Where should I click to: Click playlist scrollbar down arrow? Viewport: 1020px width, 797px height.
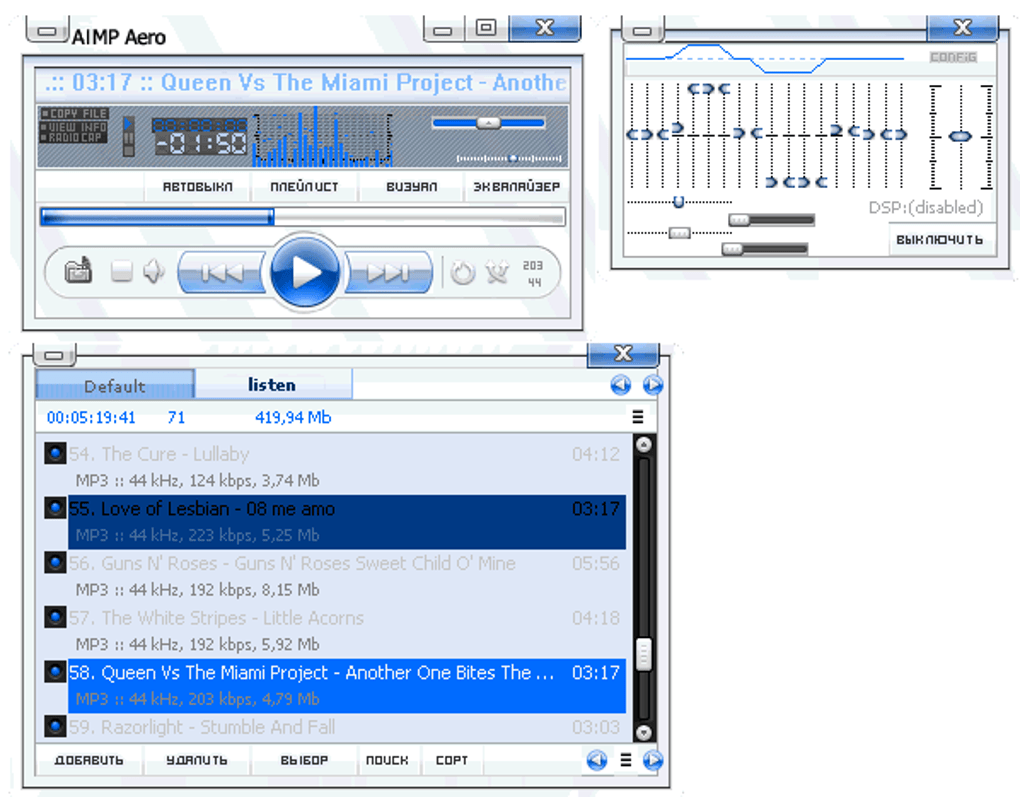(643, 732)
